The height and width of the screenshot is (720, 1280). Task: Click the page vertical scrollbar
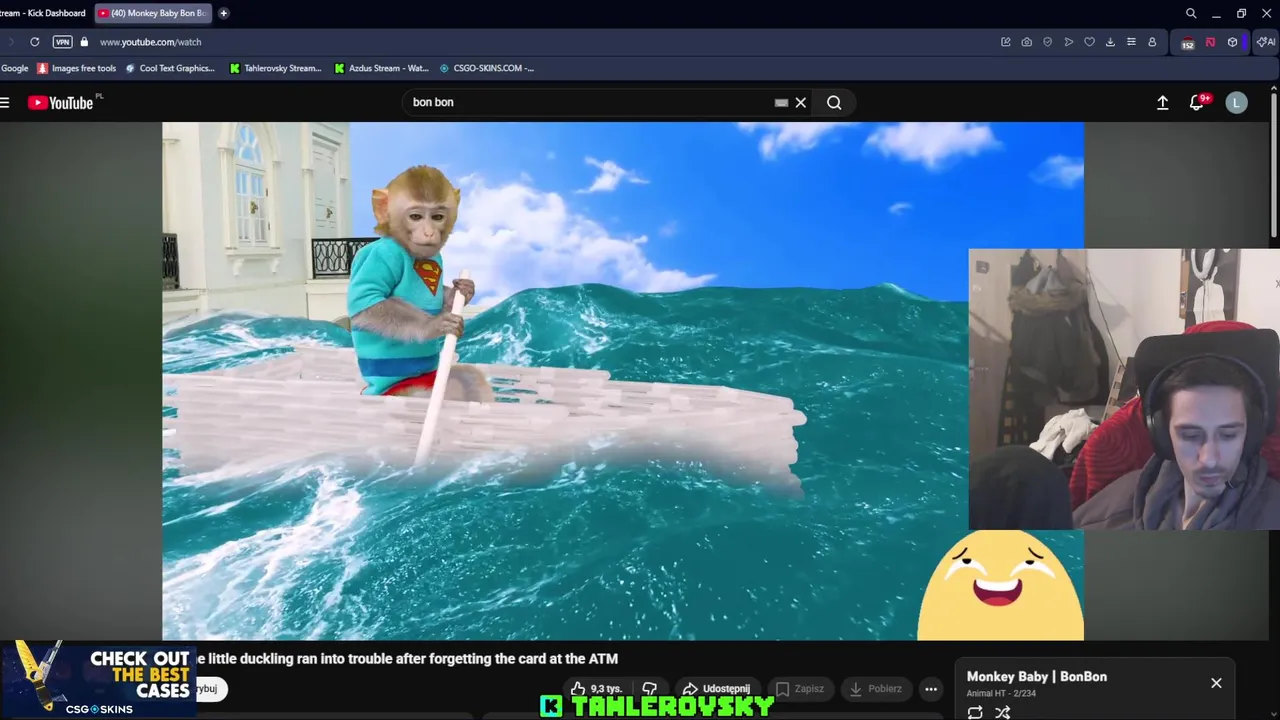click(1273, 165)
